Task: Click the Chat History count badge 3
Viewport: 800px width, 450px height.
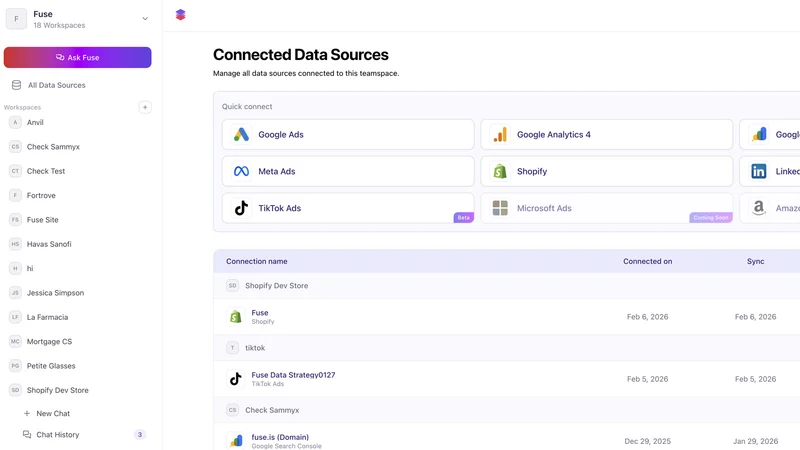Action: (140, 435)
